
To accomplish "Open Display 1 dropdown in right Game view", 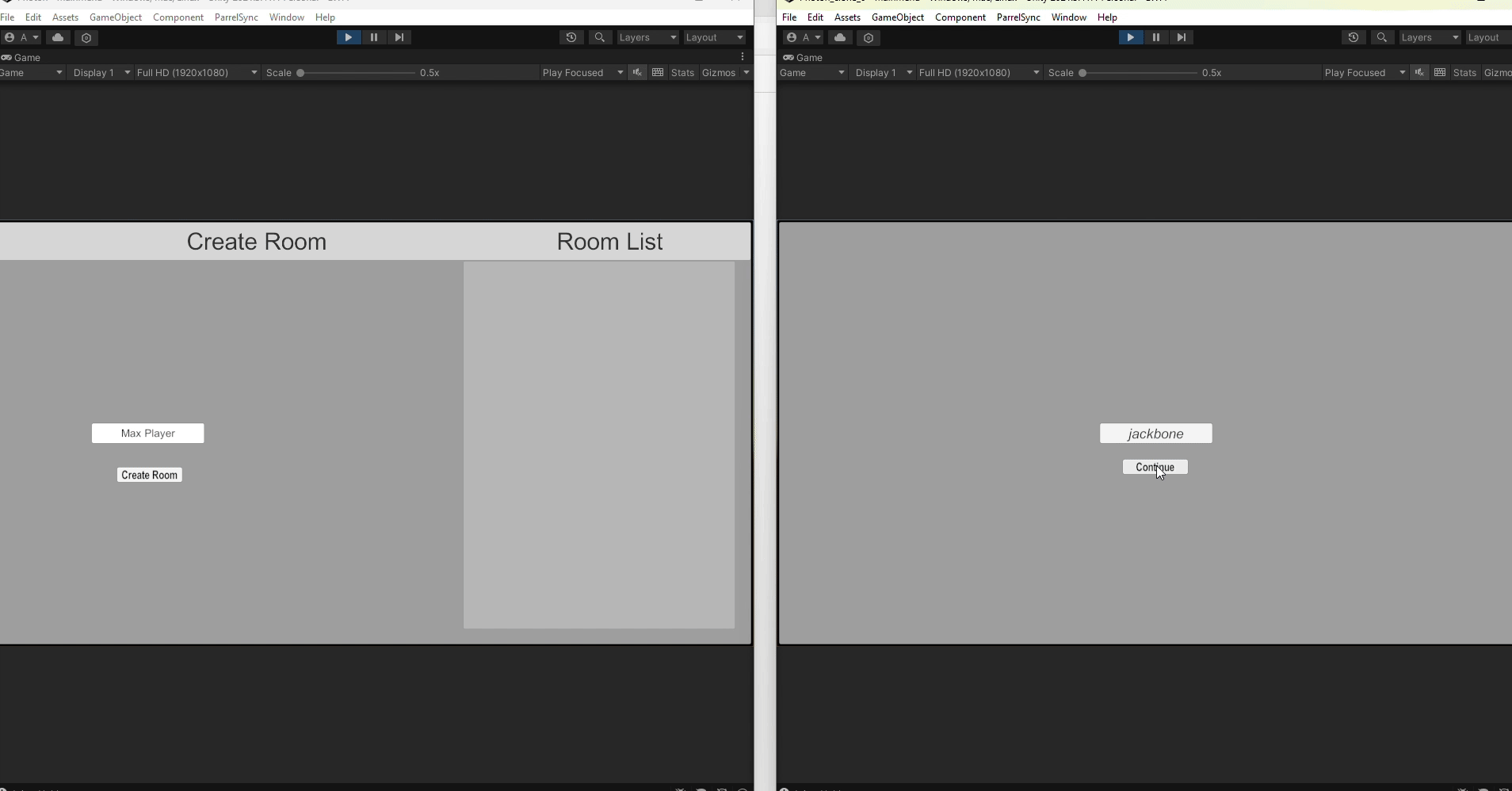I will pos(884,72).
